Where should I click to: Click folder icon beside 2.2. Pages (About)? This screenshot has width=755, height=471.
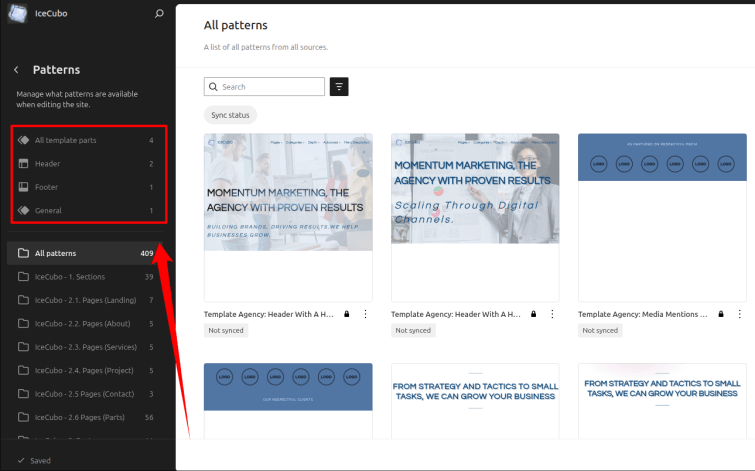pyautogui.click(x=23, y=324)
